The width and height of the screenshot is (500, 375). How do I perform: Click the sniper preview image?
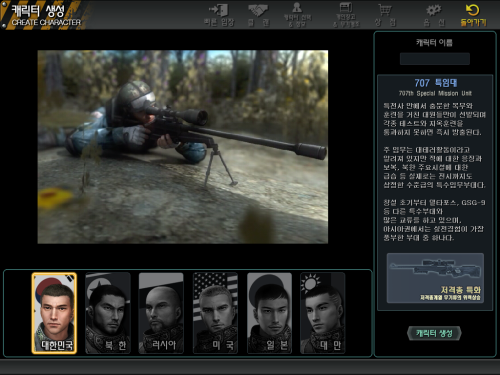[183, 147]
